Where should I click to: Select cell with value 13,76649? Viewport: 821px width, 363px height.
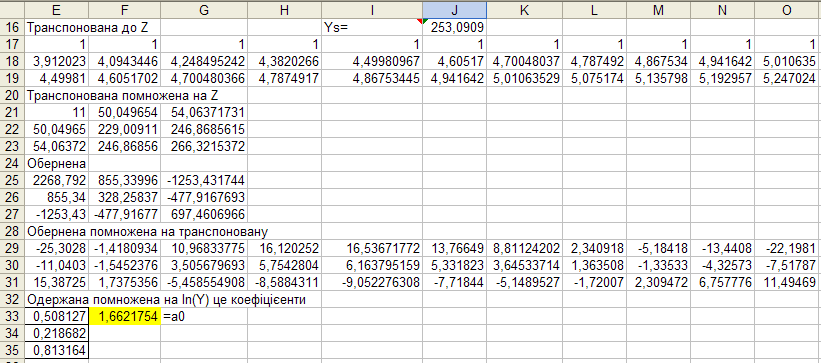[x=454, y=249]
